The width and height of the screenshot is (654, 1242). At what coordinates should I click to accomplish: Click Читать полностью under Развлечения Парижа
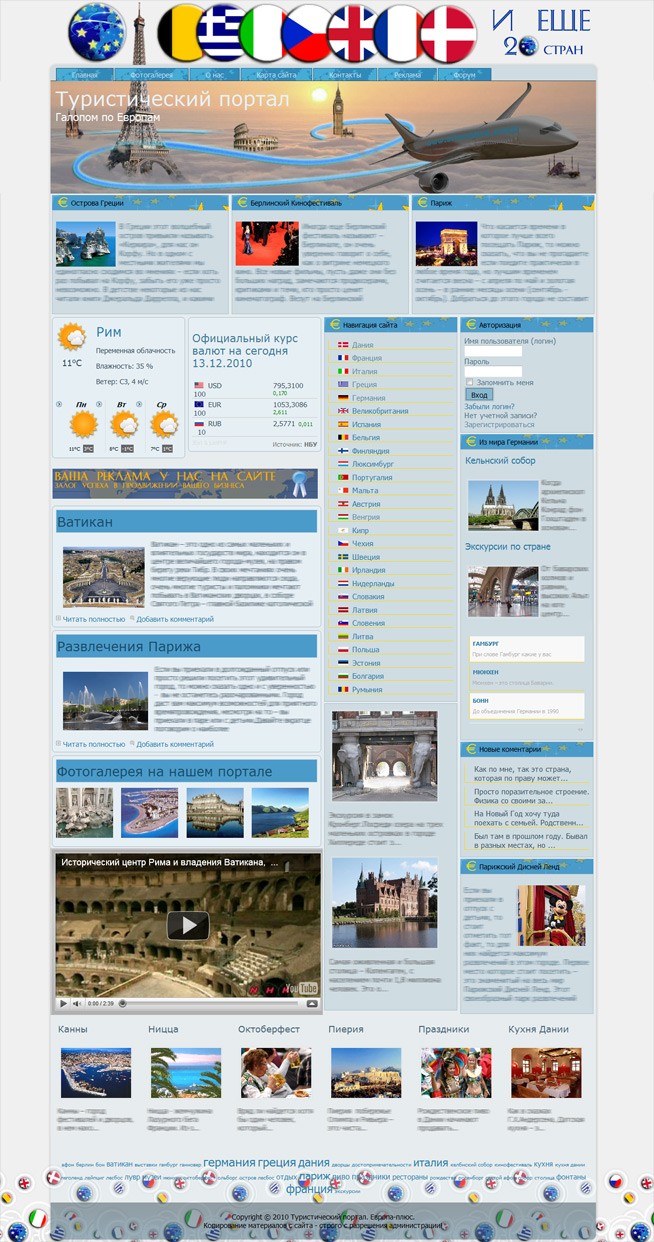click(x=94, y=744)
